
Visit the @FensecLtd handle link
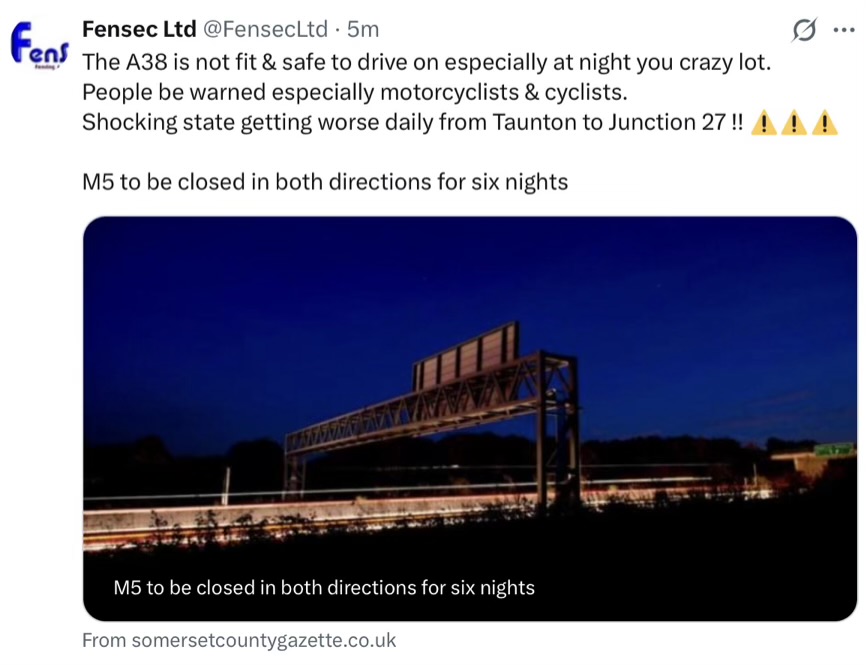pos(268,29)
